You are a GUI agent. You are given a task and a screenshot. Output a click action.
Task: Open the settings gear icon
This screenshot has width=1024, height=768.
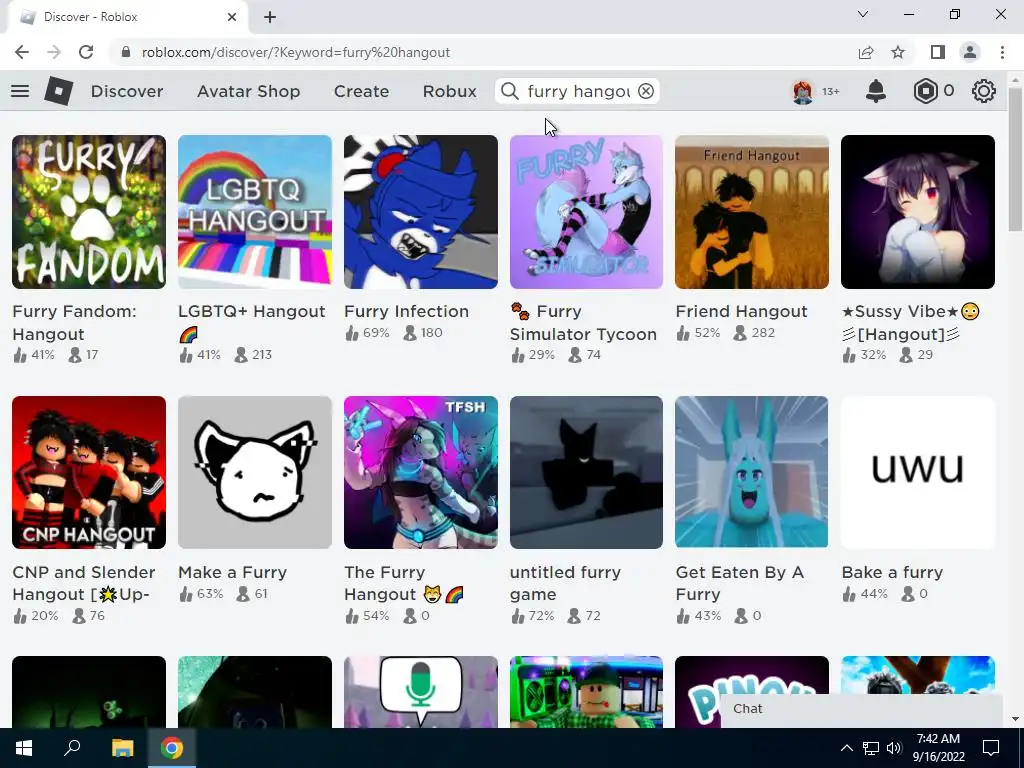tap(984, 91)
